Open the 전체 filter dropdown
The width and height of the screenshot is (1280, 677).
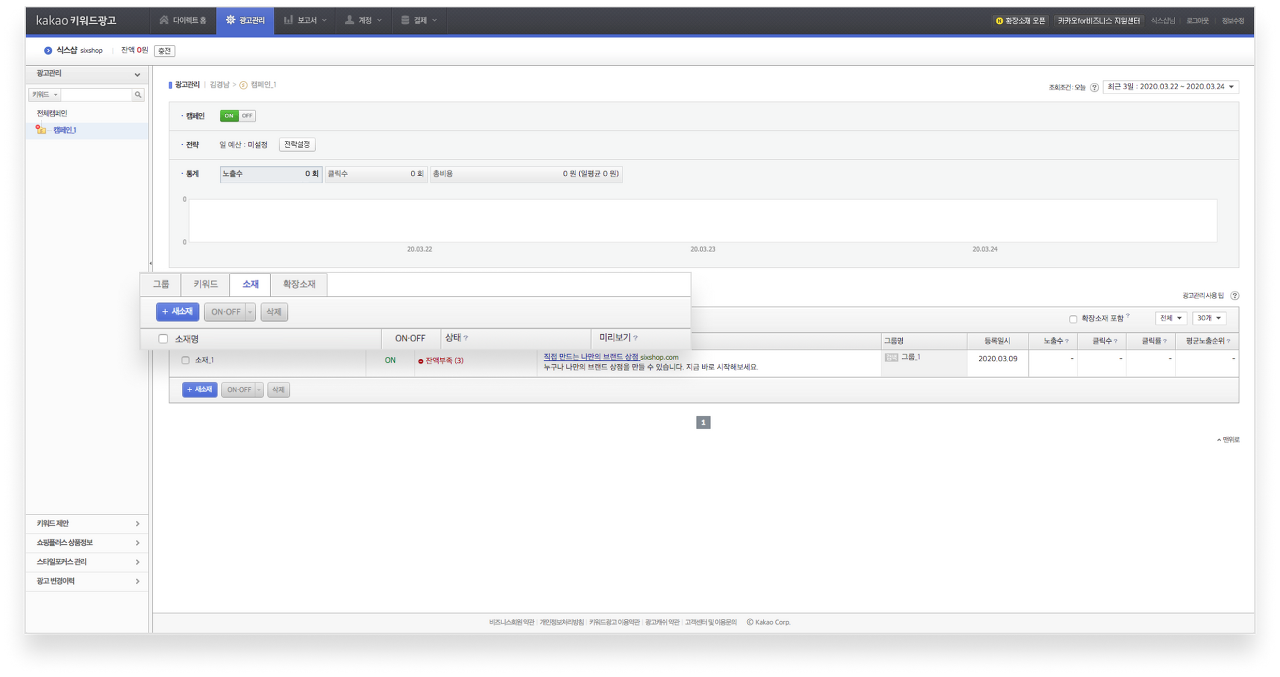(x=1171, y=318)
